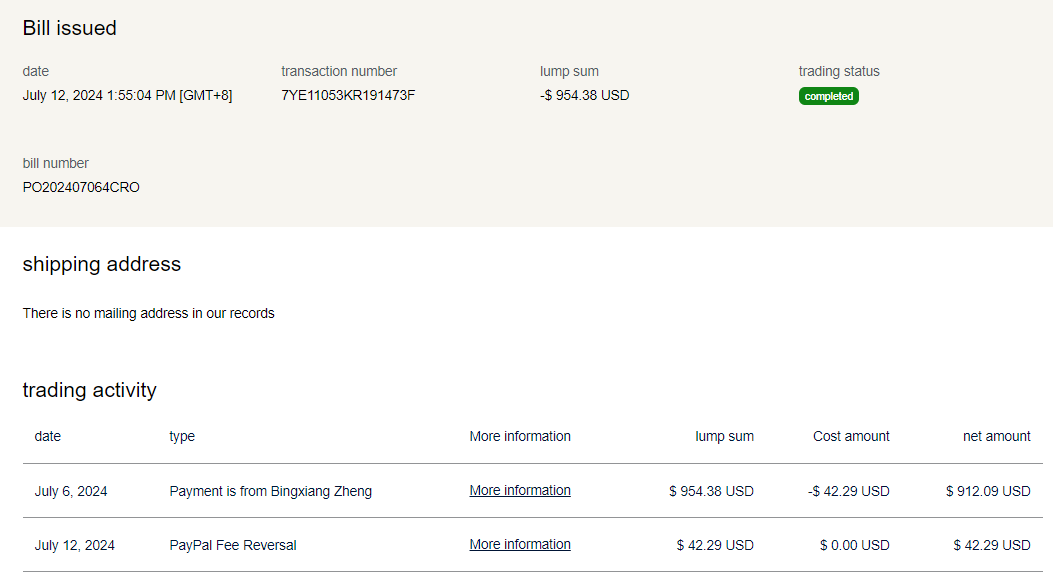Select the PayPal Fee Reversal row type

[x=233, y=545]
